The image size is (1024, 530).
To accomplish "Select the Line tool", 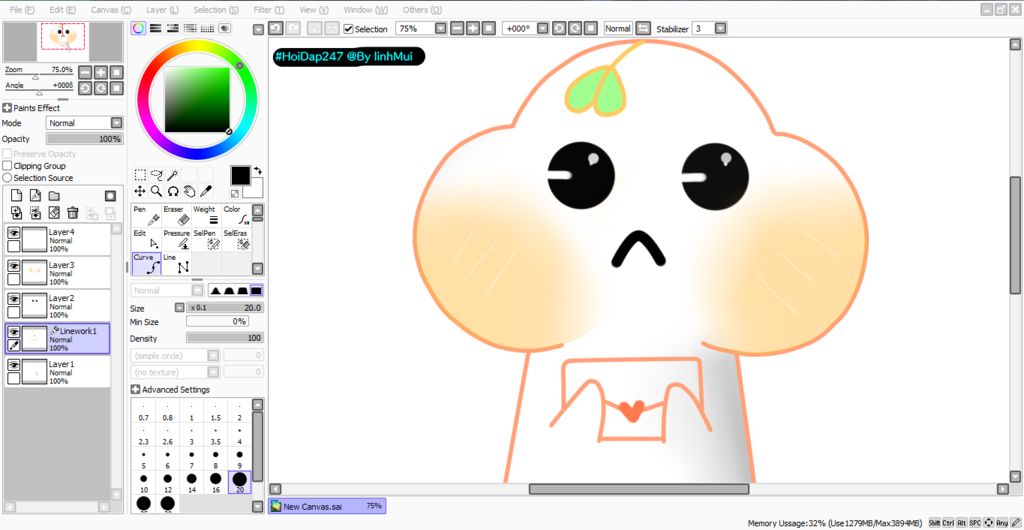I will click(x=177, y=264).
